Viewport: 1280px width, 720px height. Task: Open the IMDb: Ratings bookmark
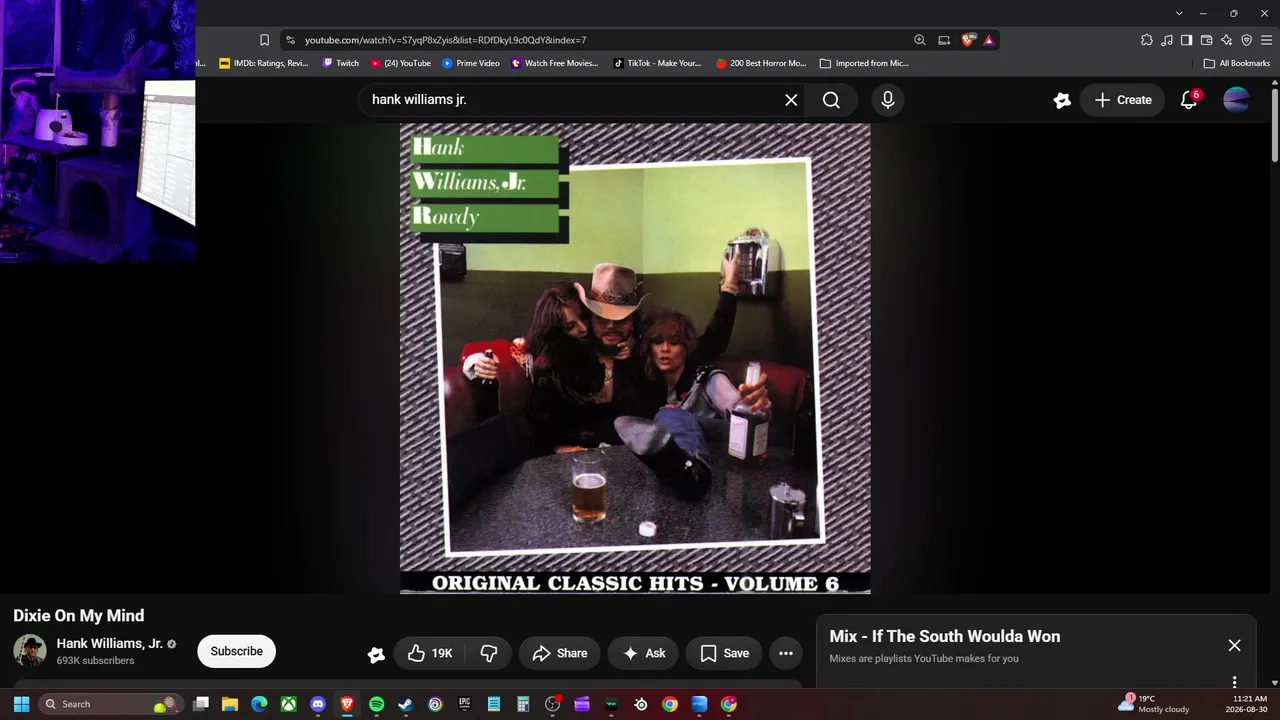[x=264, y=63]
